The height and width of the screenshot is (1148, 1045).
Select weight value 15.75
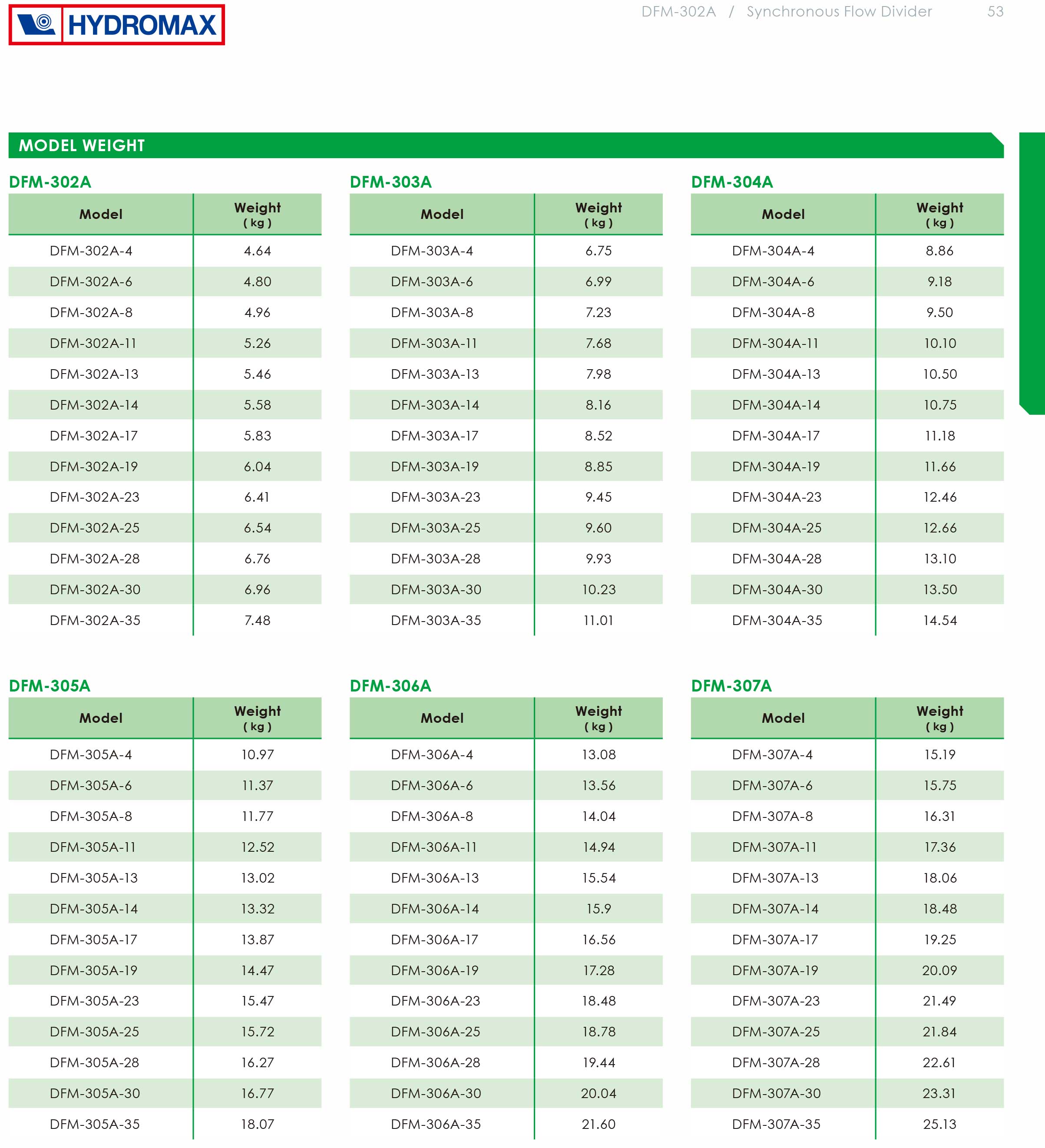coord(939,786)
